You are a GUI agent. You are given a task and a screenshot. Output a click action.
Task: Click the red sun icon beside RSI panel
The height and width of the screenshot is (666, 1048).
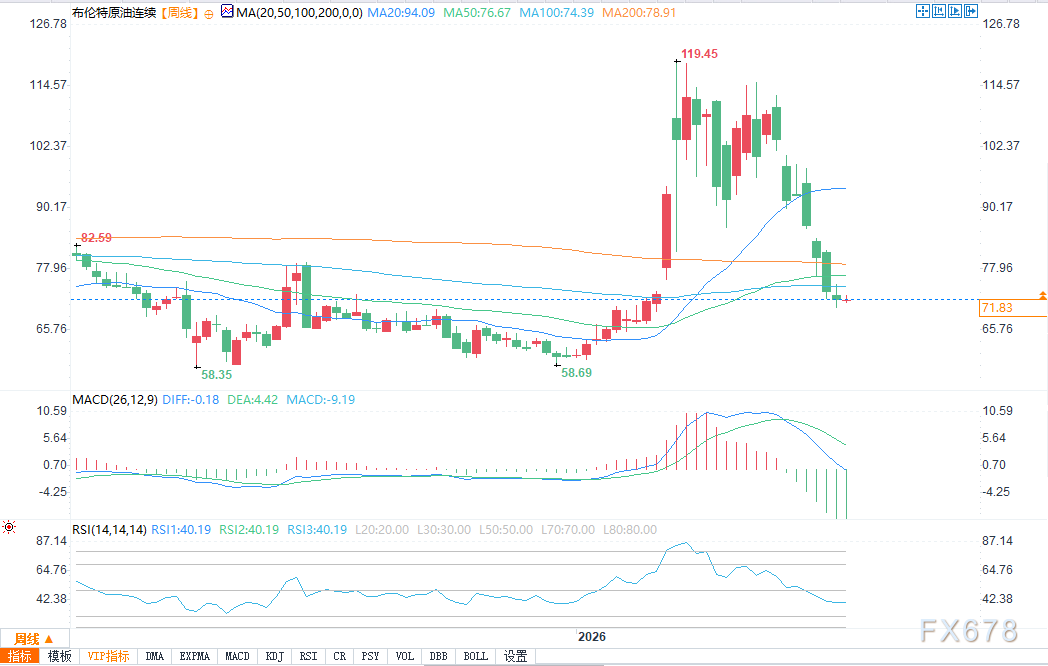coord(9,527)
